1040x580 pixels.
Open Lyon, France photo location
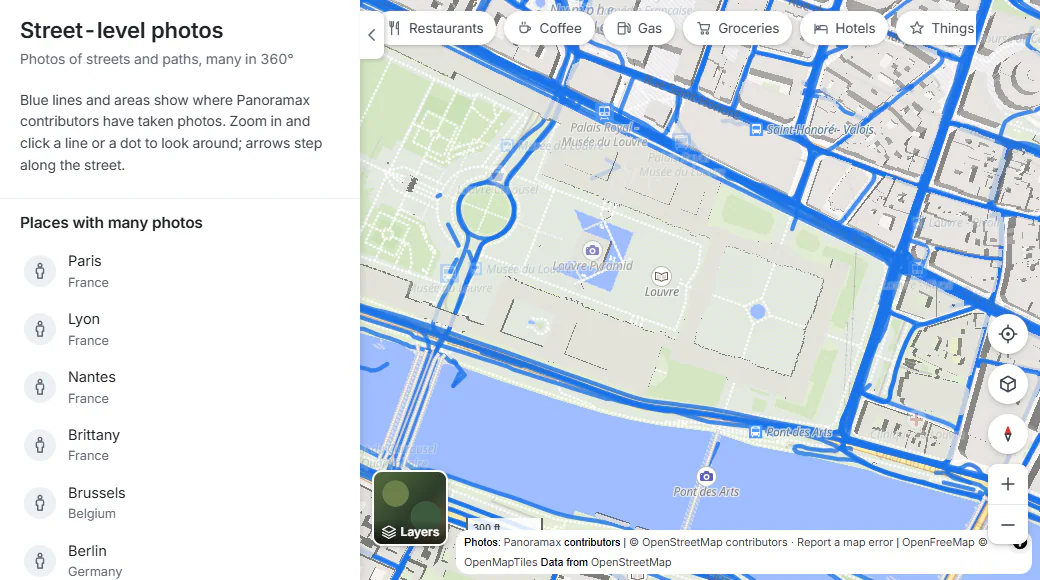(180, 328)
